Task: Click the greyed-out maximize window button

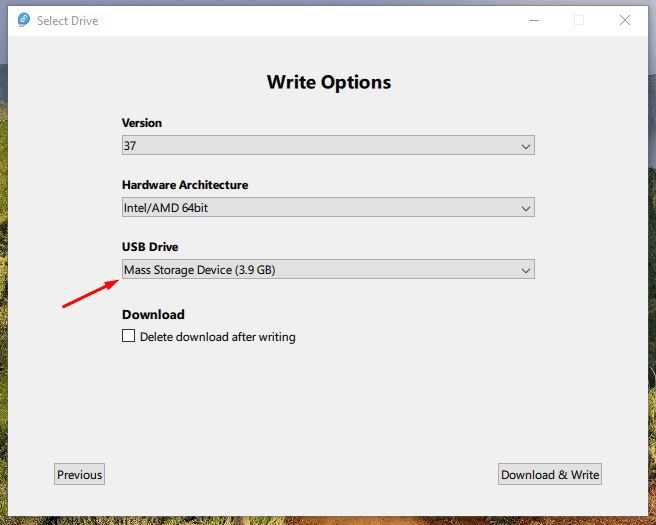Action: pyautogui.click(x=579, y=20)
